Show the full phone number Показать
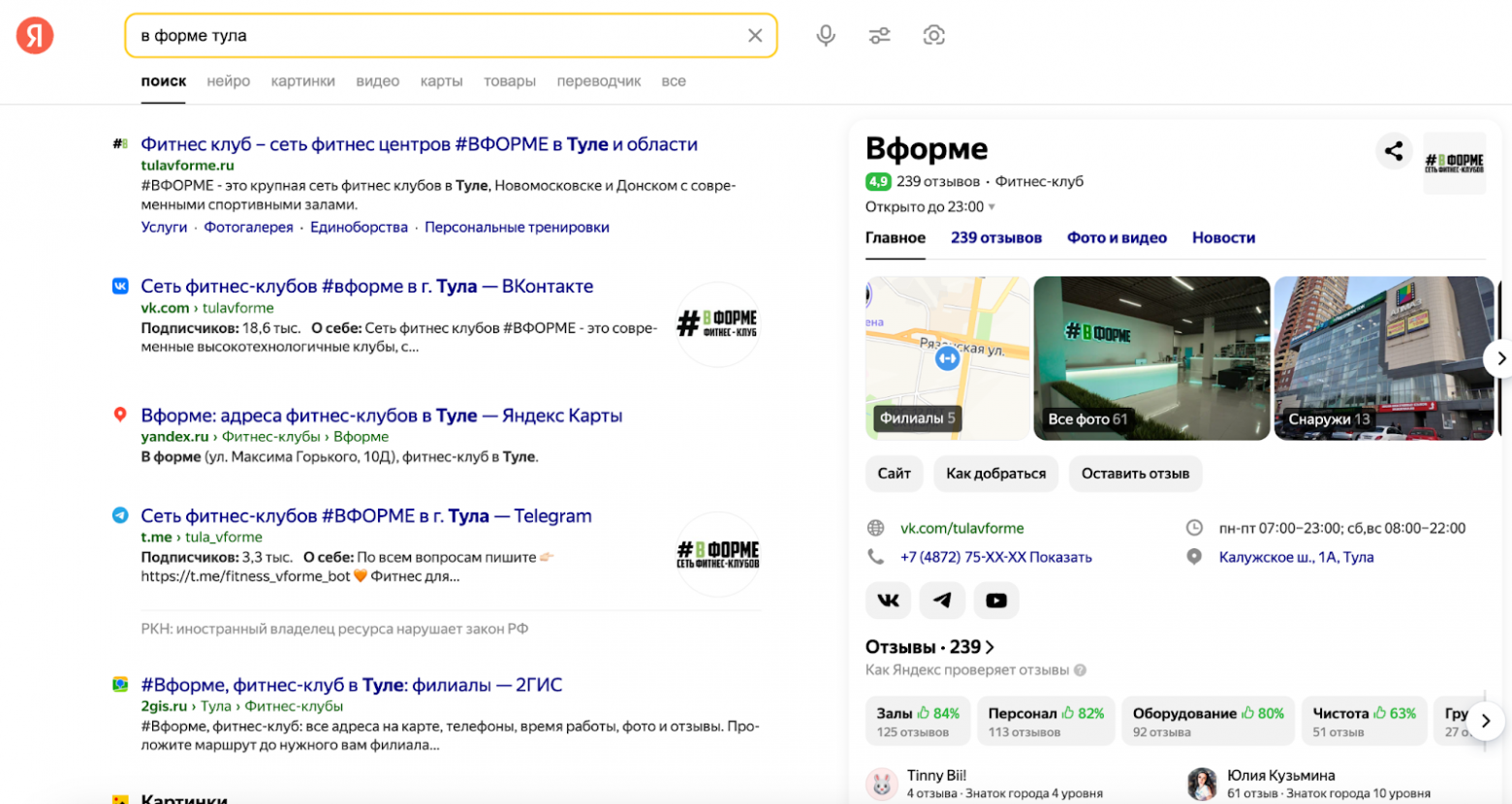 click(x=1060, y=557)
